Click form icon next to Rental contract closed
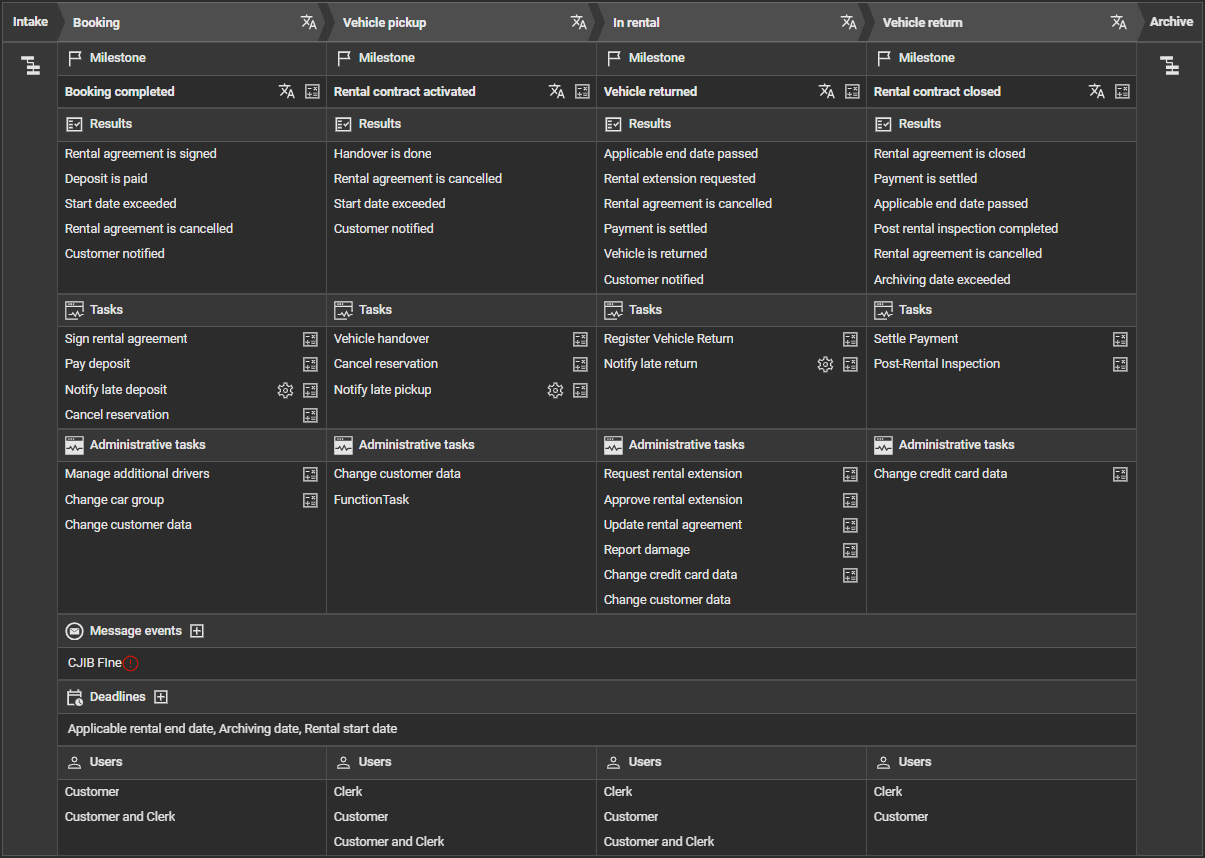Viewport: 1205px width, 858px height. (x=1122, y=91)
